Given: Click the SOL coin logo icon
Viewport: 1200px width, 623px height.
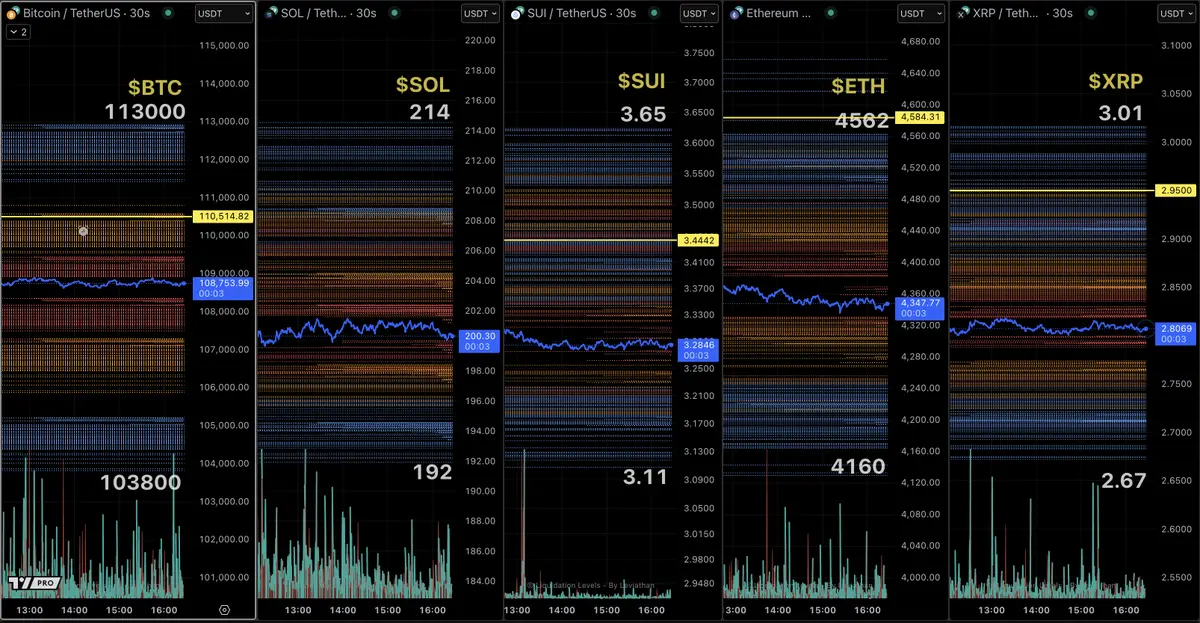Looking at the screenshot, I should click(x=271, y=14).
